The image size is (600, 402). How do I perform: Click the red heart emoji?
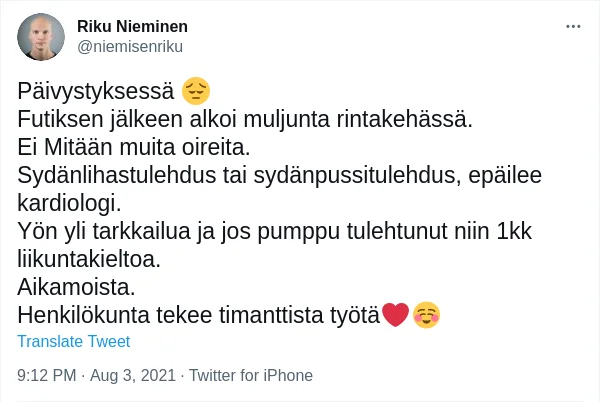[396, 315]
